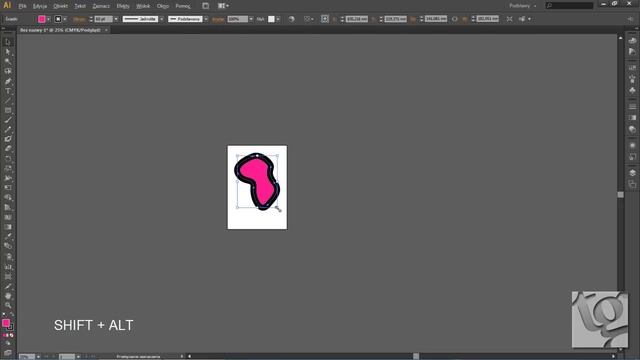The height and width of the screenshot is (360, 640).
Task: Click the Go to Bridge icon
Action: [205, 6]
